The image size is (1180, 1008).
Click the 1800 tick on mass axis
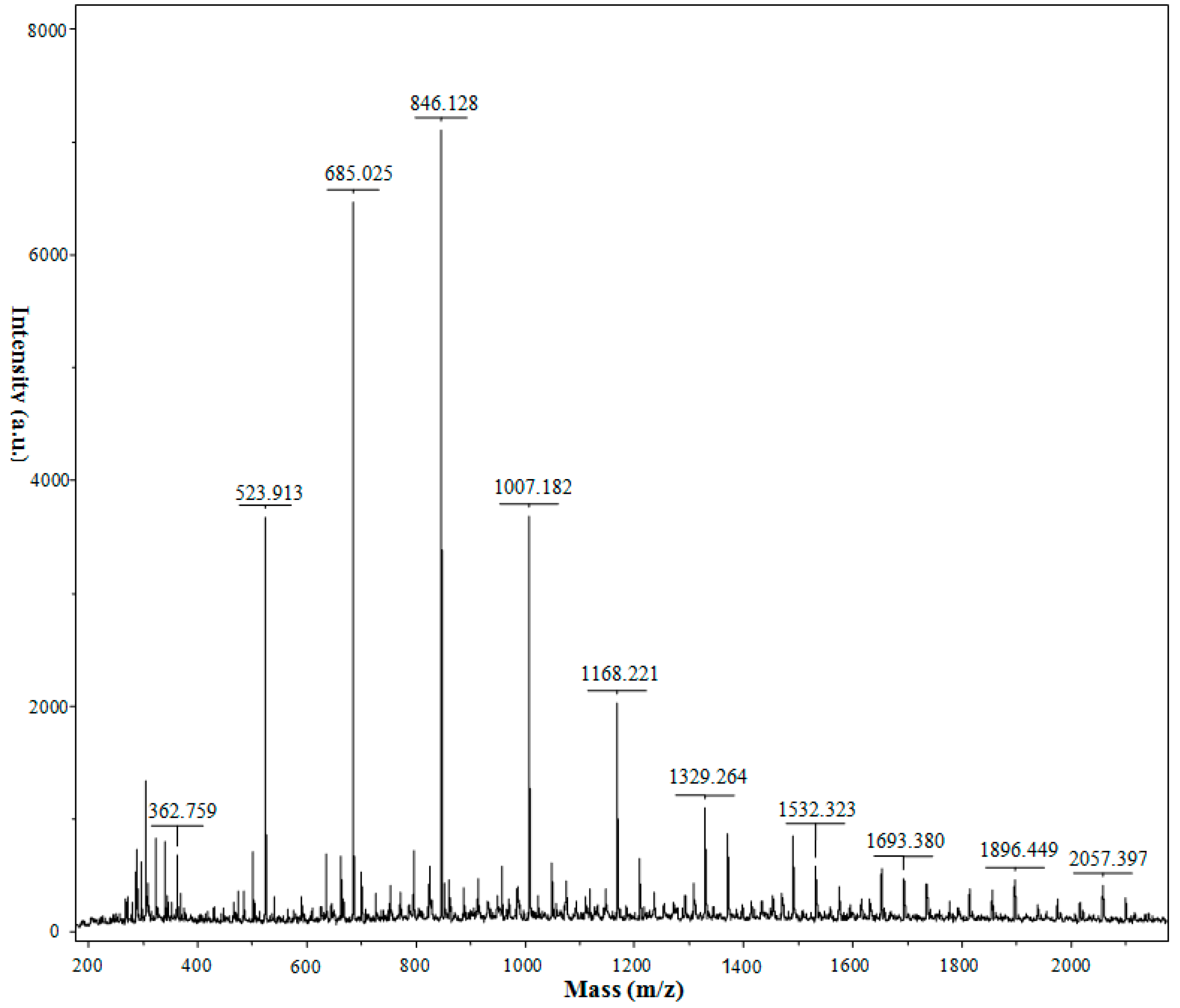960,965
